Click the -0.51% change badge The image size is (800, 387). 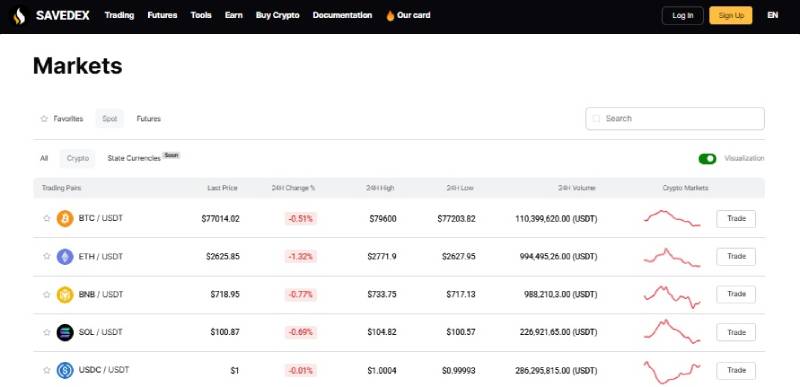301,219
